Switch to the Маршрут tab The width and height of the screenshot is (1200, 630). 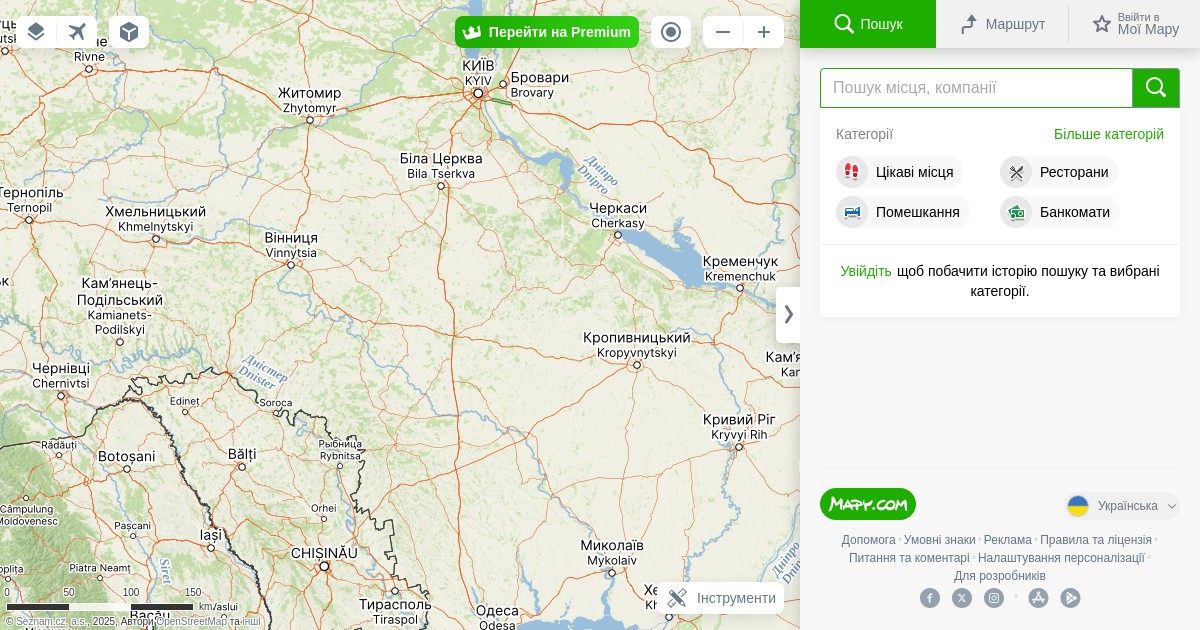pos(1002,24)
